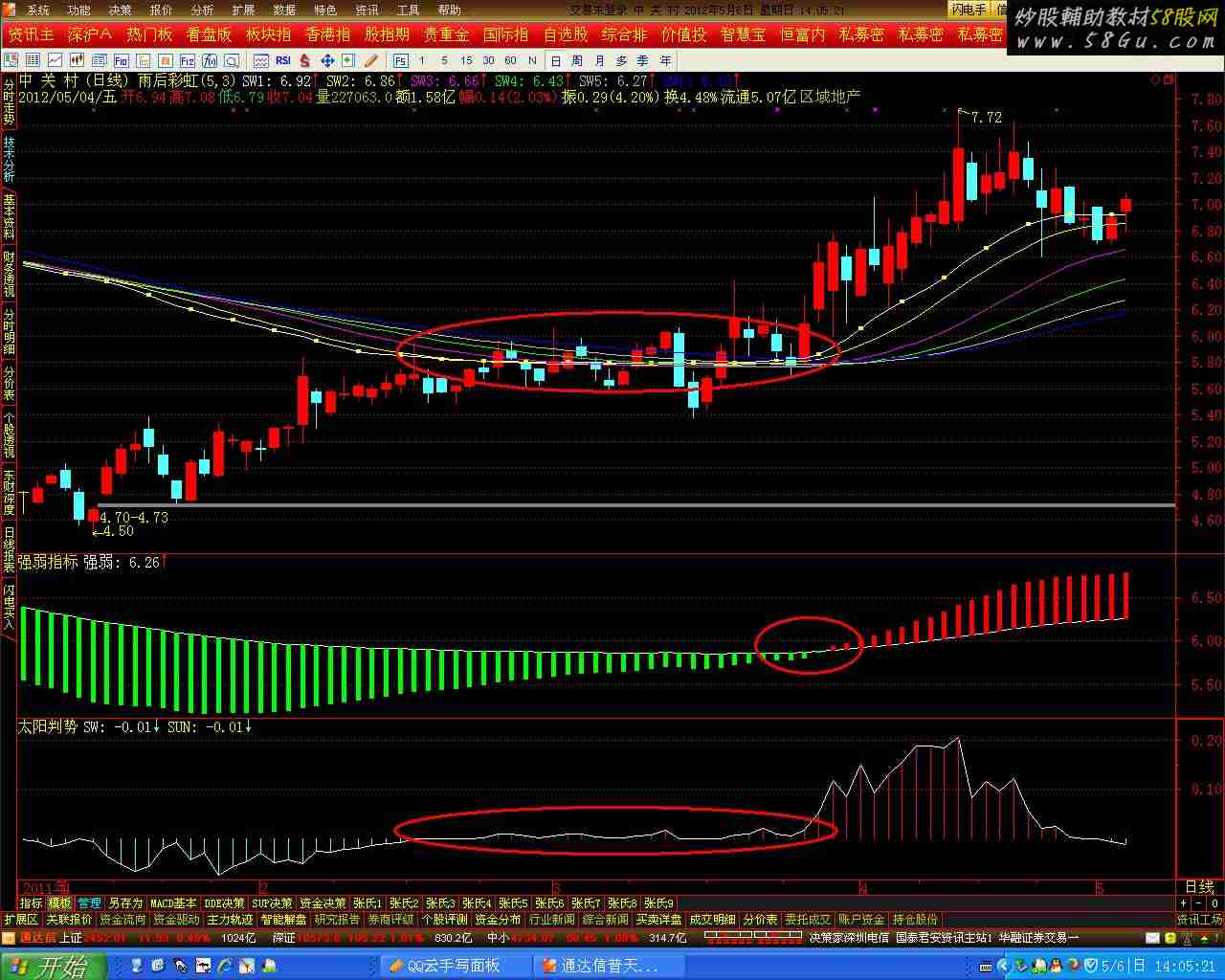This screenshot has height=980, width=1225.
Task: Click the RSI indicator toolbar icon
Action: [282, 60]
